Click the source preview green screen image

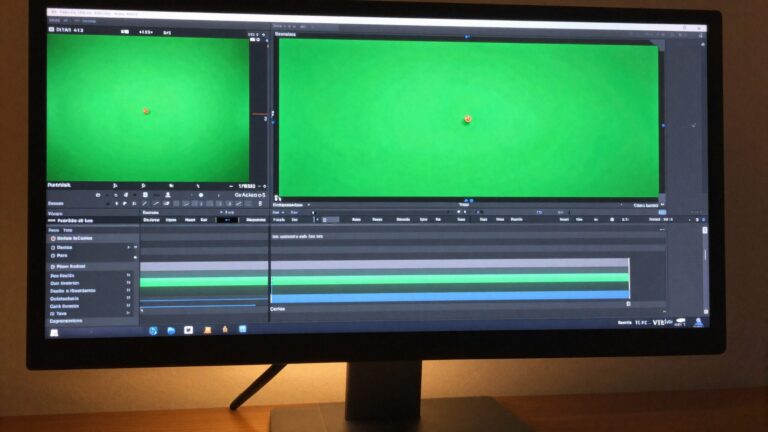coord(148,108)
